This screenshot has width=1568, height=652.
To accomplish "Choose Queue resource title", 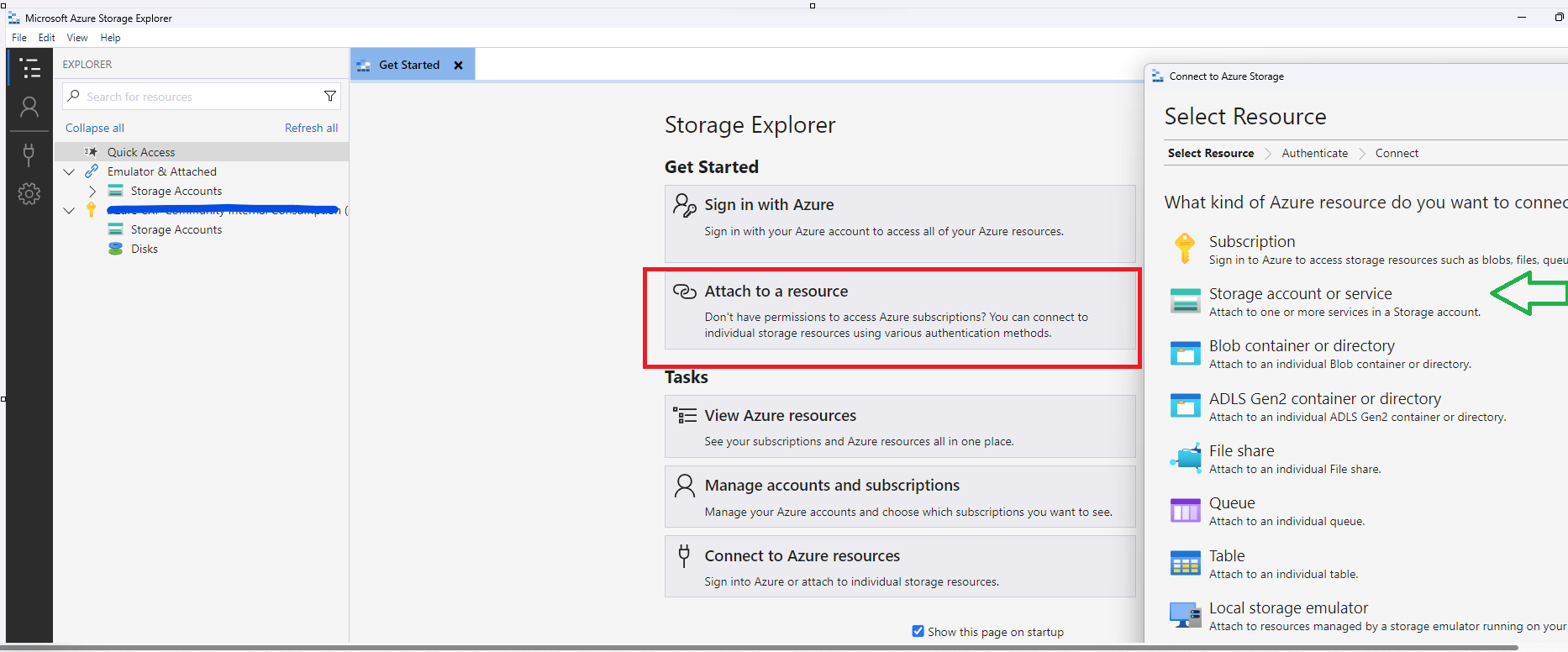I will tap(1232, 502).
